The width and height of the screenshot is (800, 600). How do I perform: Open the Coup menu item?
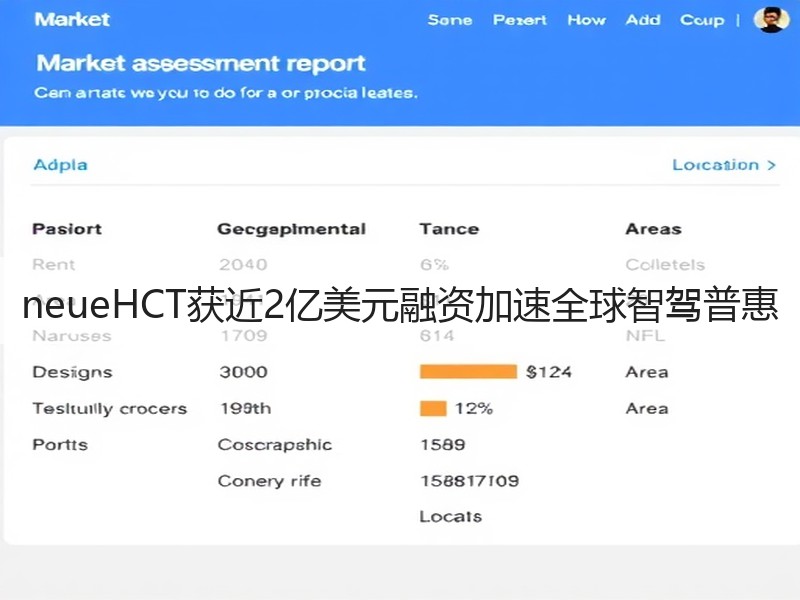tap(702, 20)
